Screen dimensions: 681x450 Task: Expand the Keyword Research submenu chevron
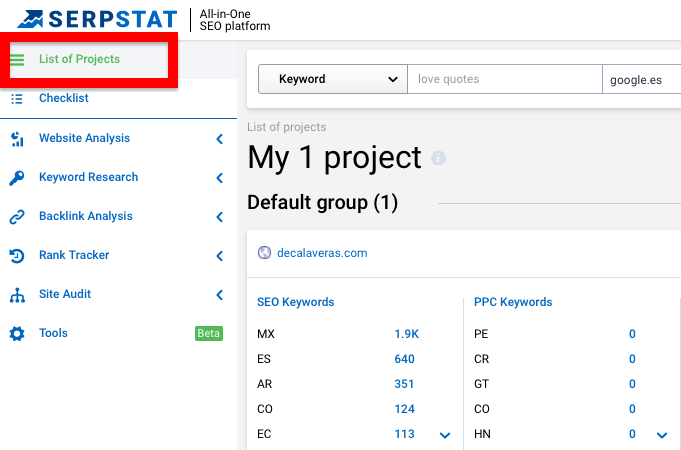click(219, 178)
